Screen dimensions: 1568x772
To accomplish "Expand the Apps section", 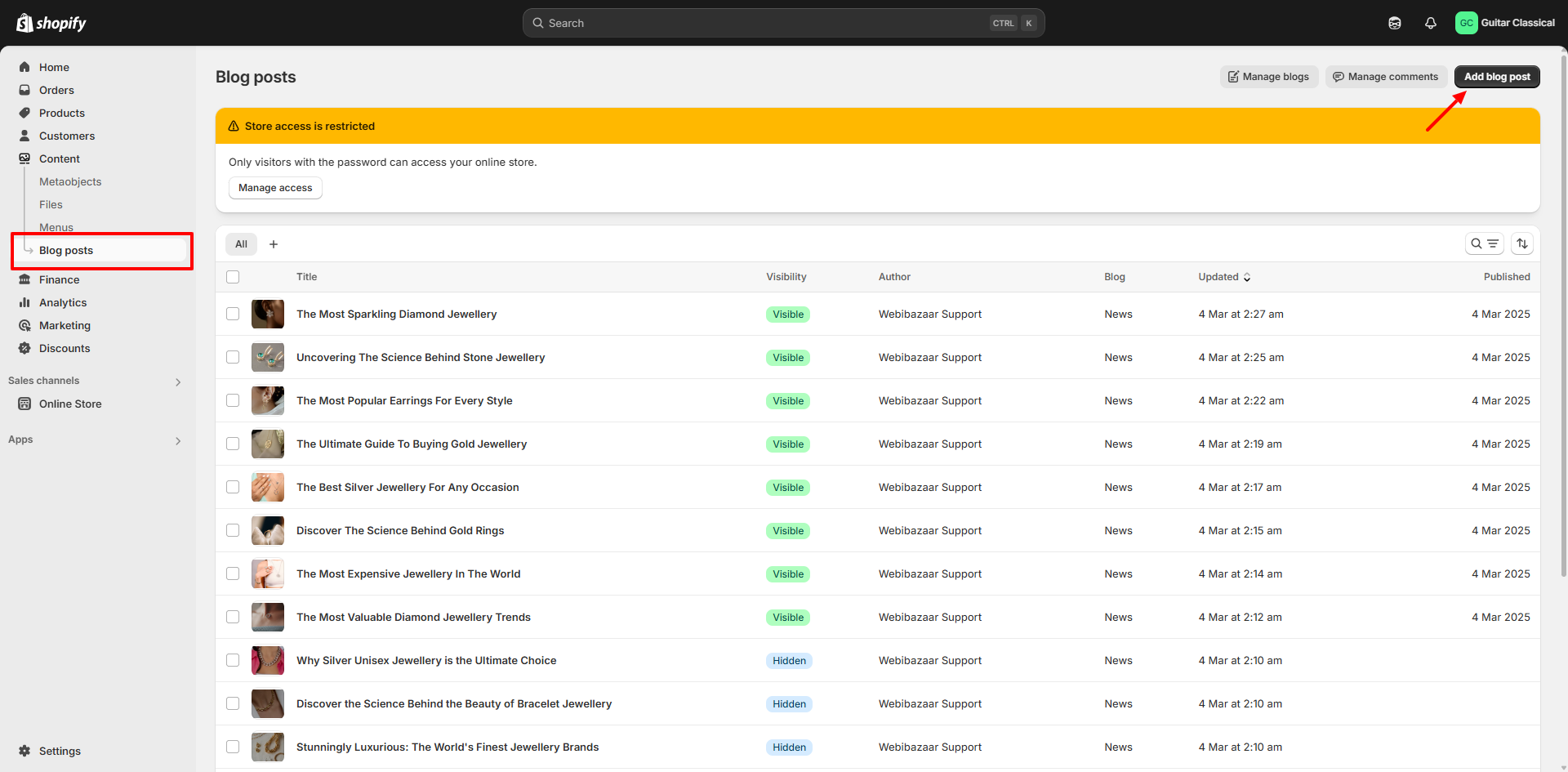I will click(x=177, y=440).
